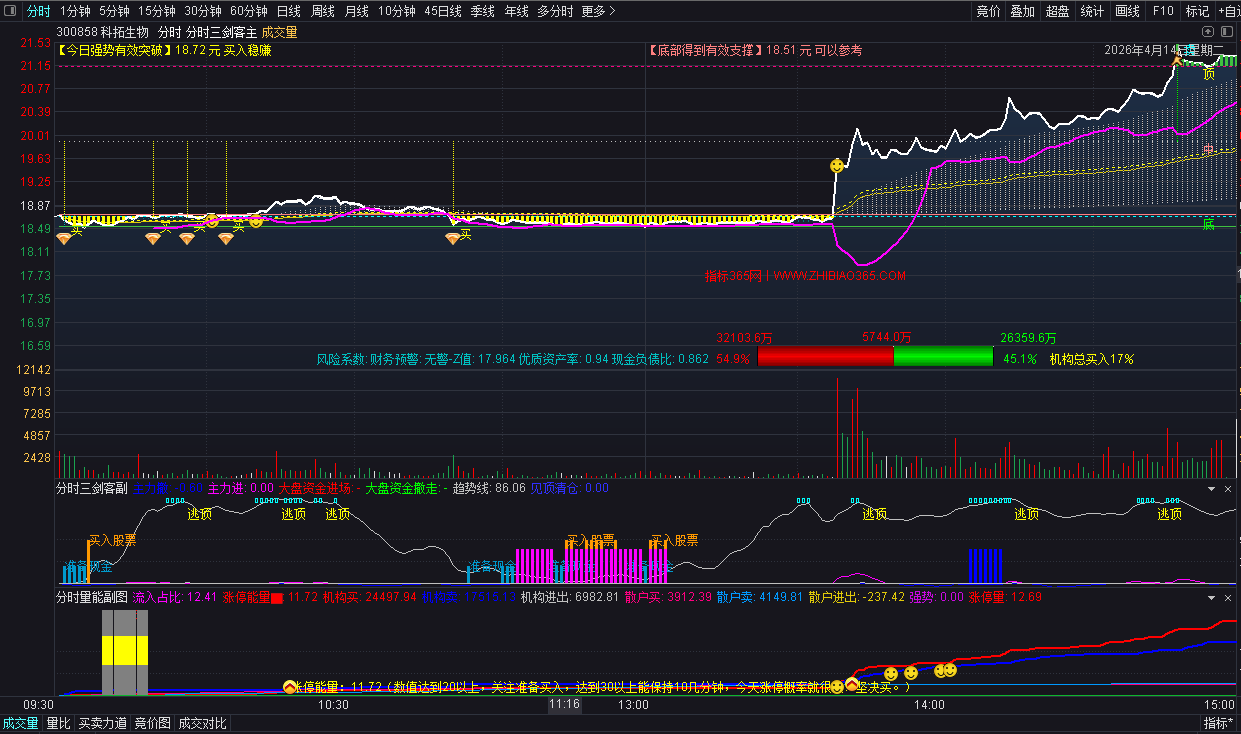Toggle the layout panel icon beside 分时 tab
The width and height of the screenshot is (1241, 734).
pyautogui.click(x=11, y=11)
